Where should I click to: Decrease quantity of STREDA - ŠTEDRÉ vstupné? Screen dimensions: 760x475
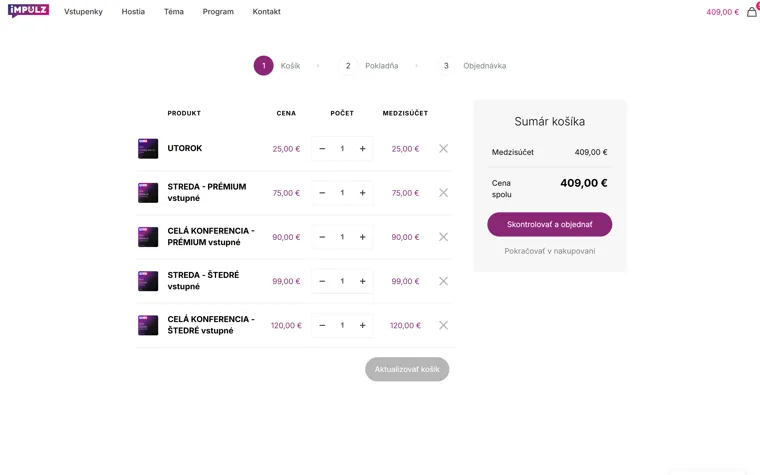322,281
